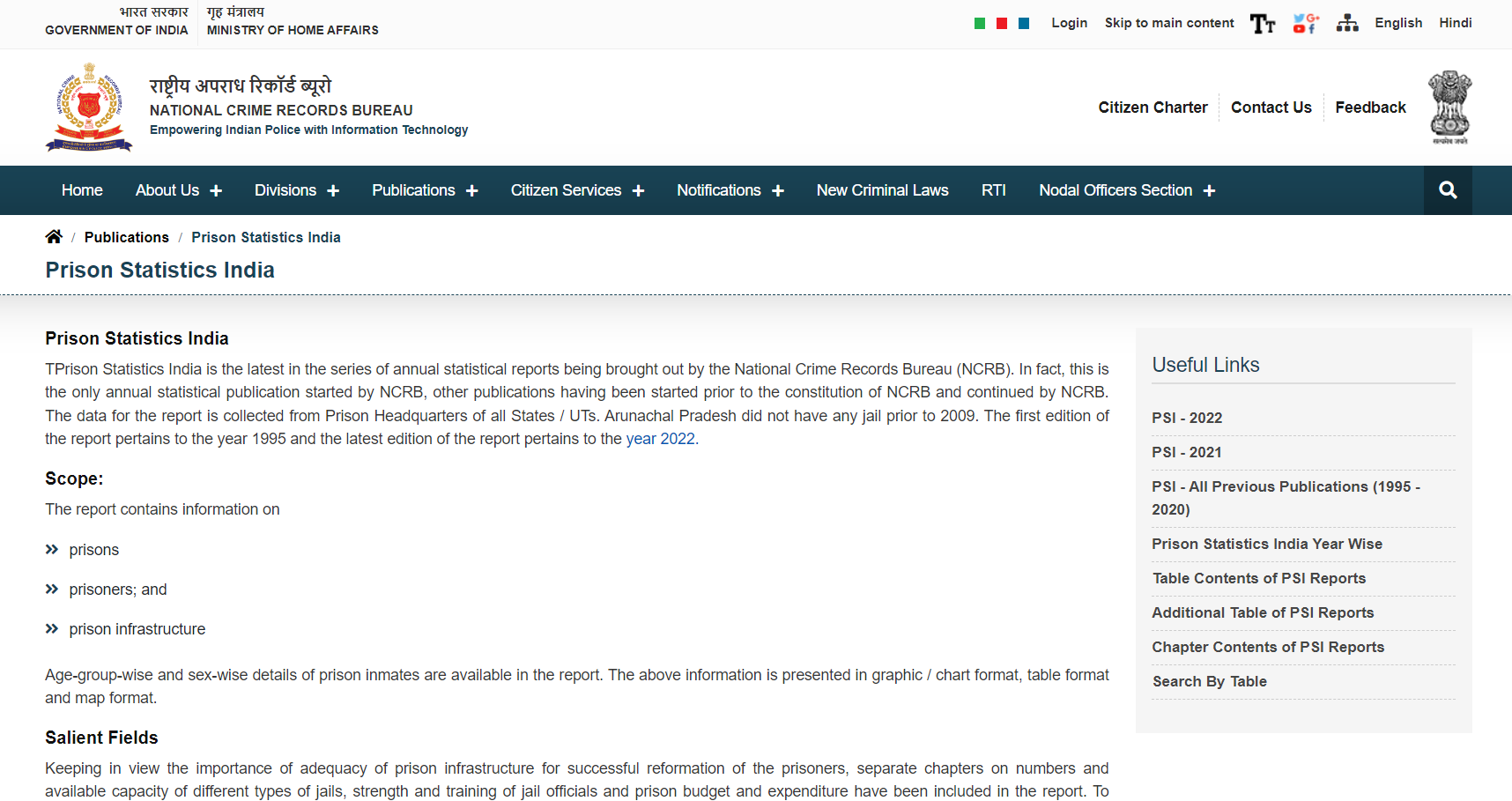Select the green color theme swatch
Viewport: 1512px width, 801px height.
[x=979, y=24]
